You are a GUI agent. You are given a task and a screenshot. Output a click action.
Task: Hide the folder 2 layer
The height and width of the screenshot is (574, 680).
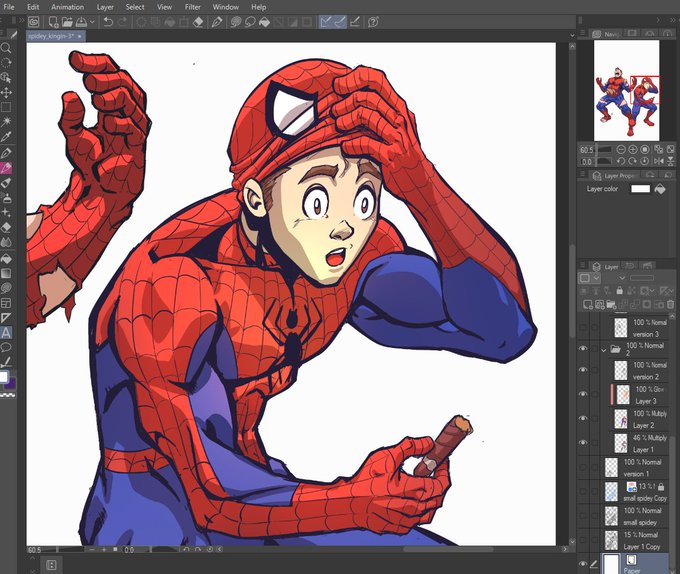tap(583, 349)
